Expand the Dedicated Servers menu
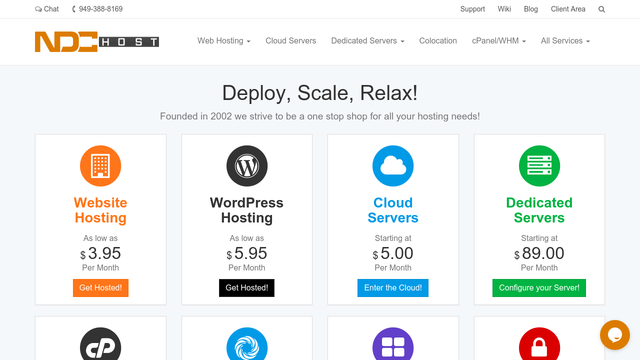This screenshot has height=360, width=640. [367, 41]
